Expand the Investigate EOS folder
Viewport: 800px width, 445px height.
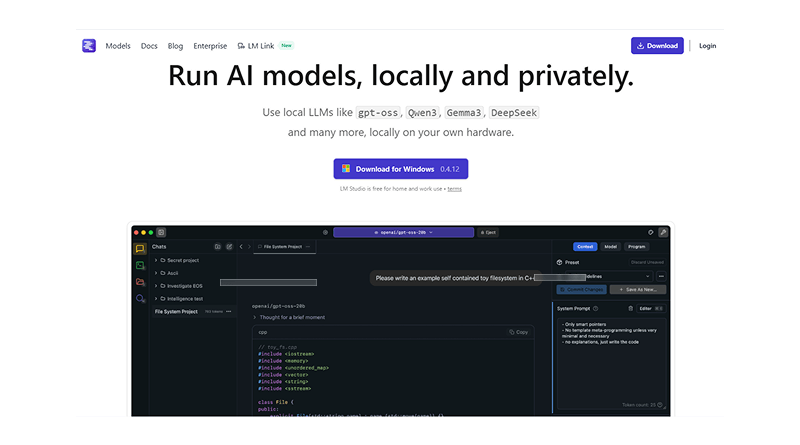point(156,286)
